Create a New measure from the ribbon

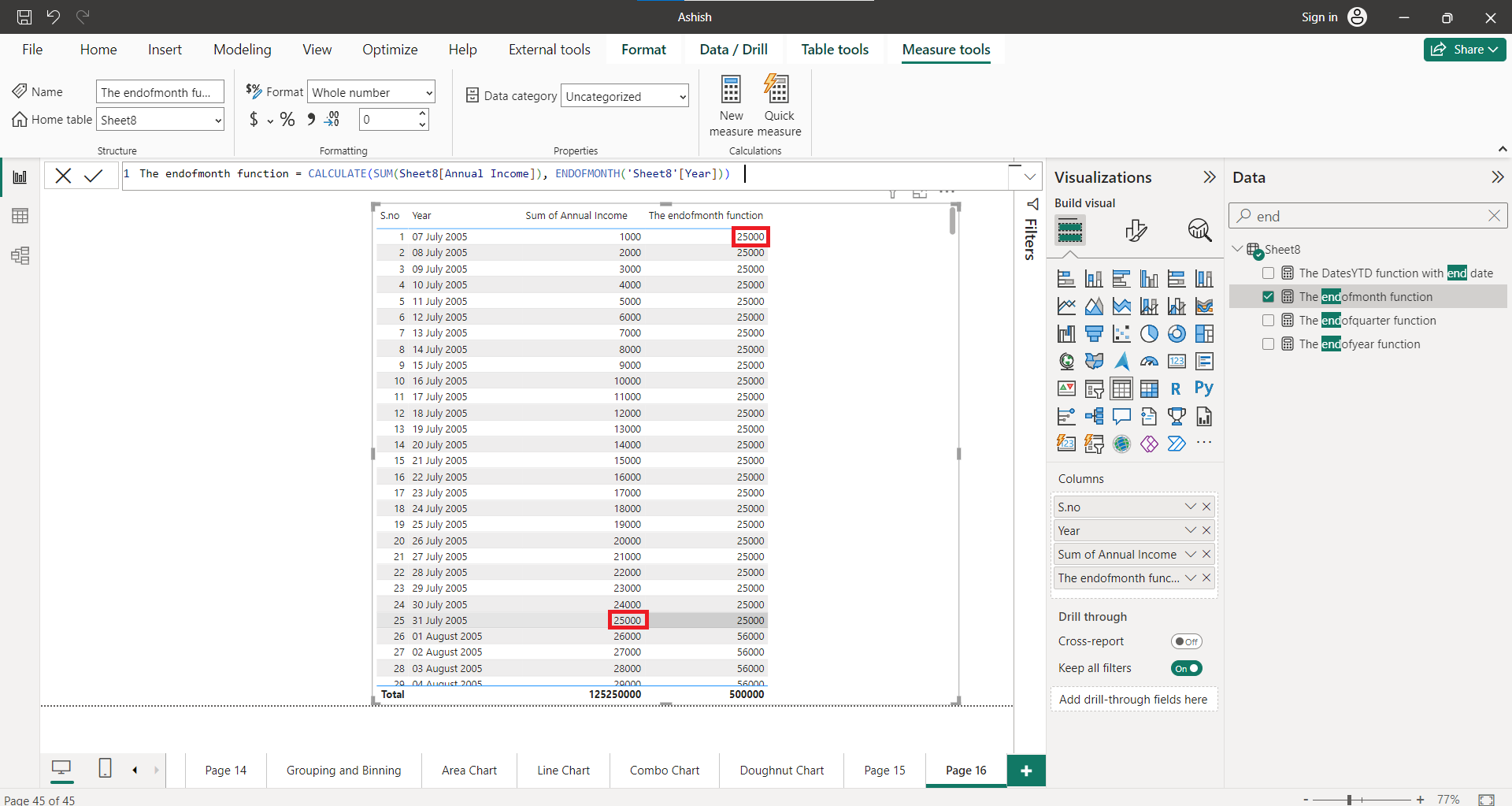click(x=731, y=106)
